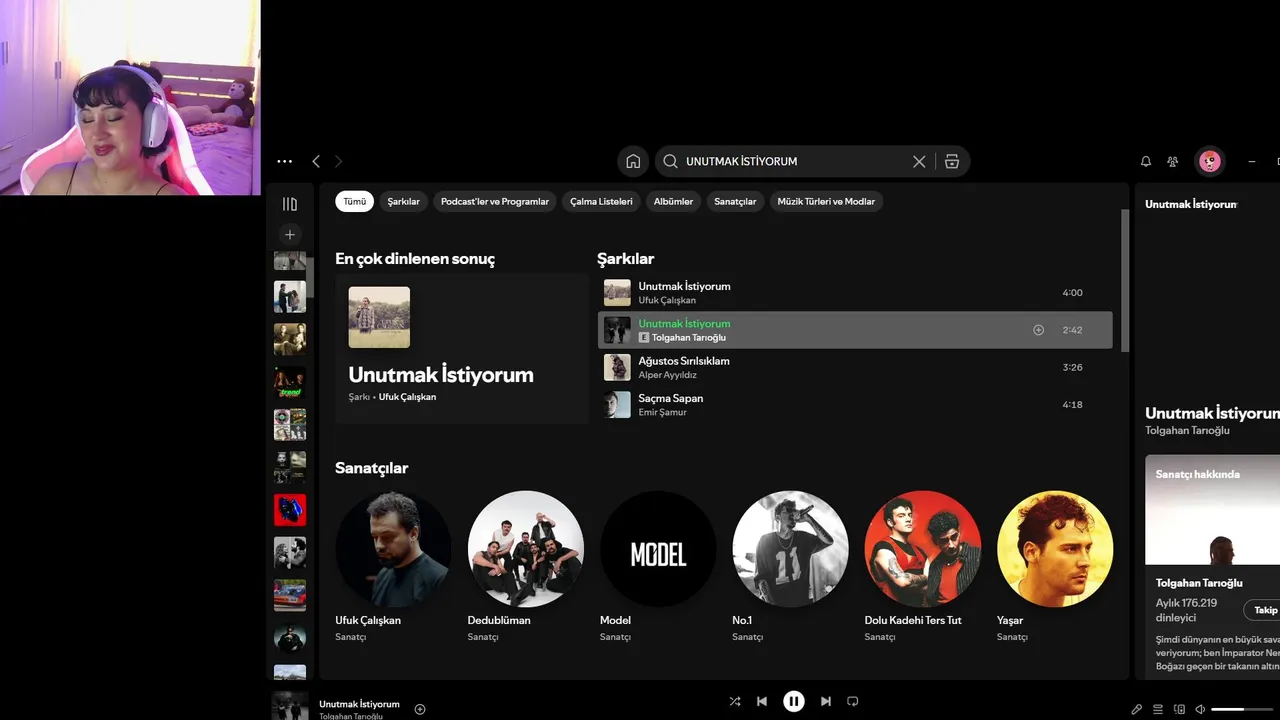Mute the volume speaker icon
The height and width of the screenshot is (720, 1280).
(1200, 709)
